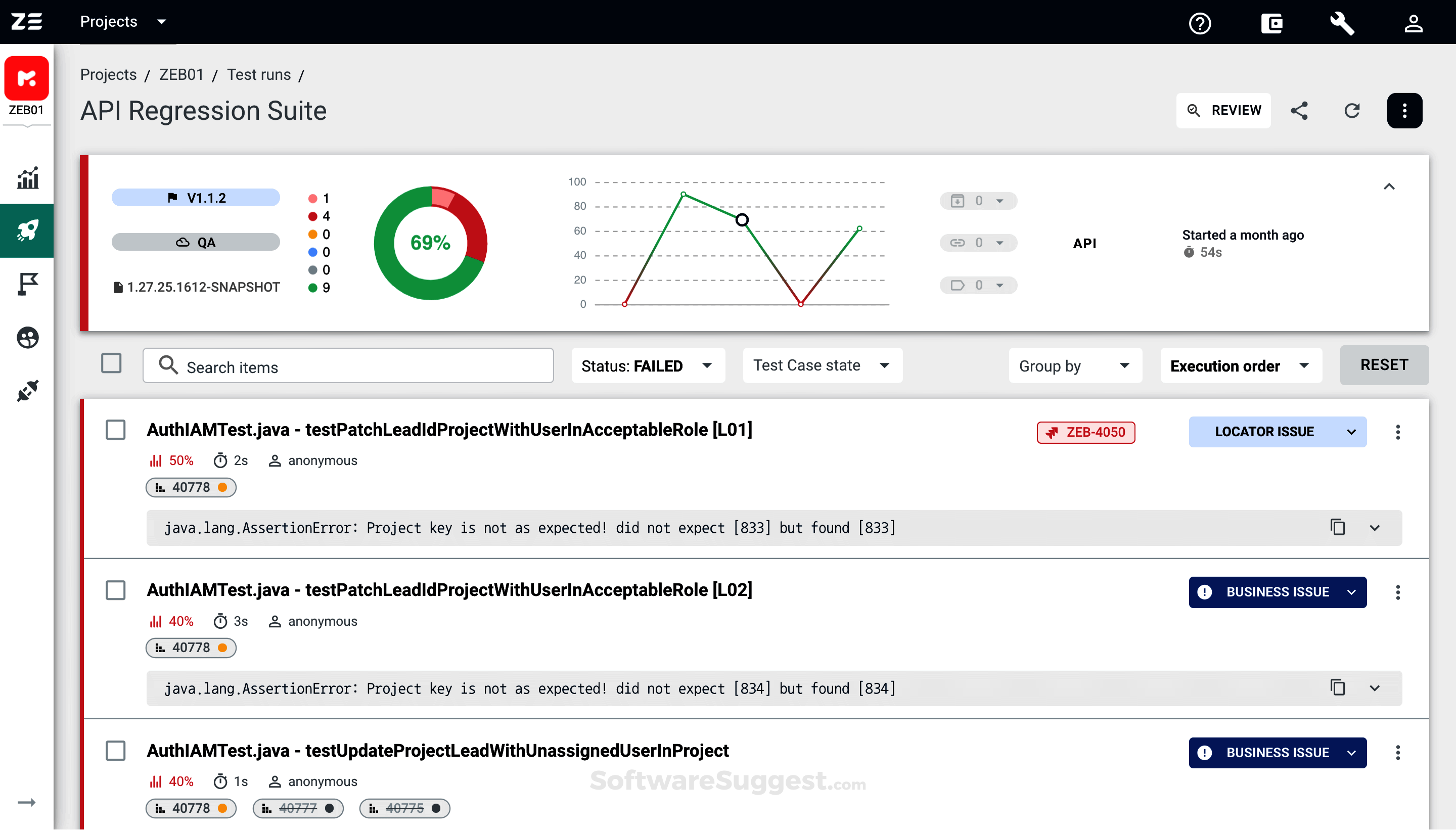This screenshot has width=1456, height=830.
Task: Open the milestones flag sidebar icon
Action: (x=27, y=283)
